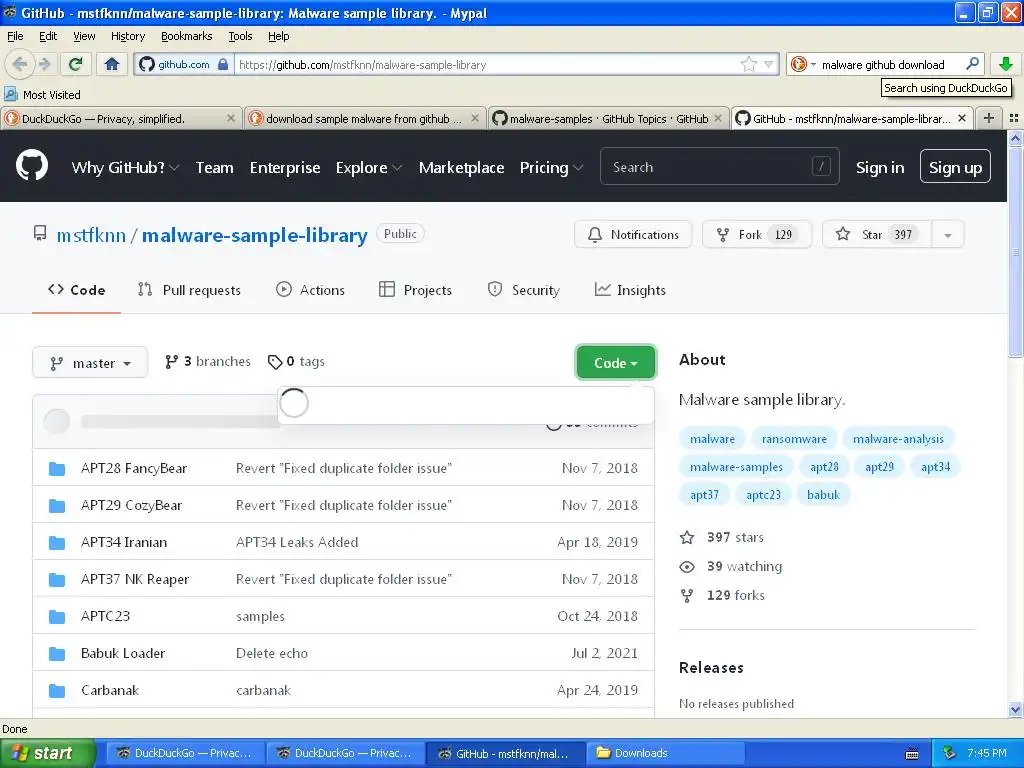The width and height of the screenshot is (1024, 768).
Task: Click the site identity github.com lock badge
Action: click(x=184, y=64)
